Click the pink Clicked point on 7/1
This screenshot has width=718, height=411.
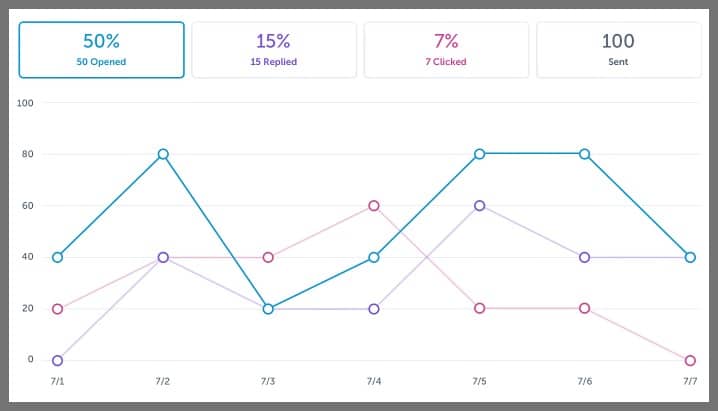tap(57, 309)
